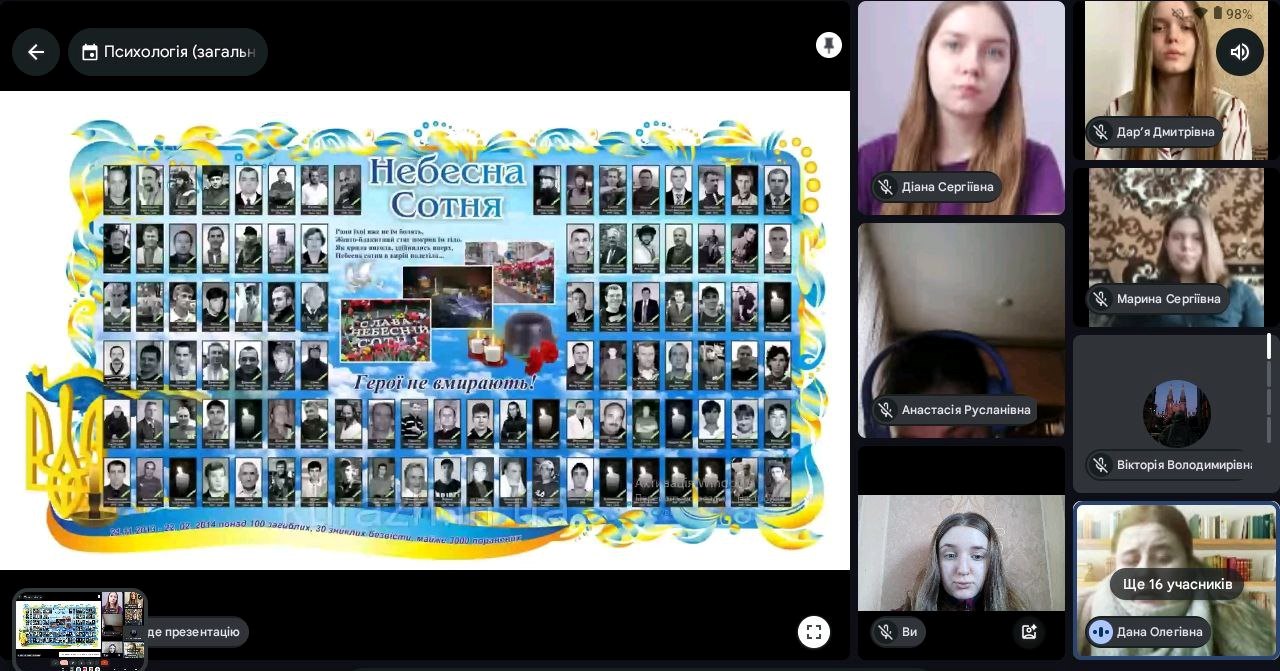Image resolution: width=1280 pixels, height=671 pixels.
Task: Tap muted mic icon of Анастасія Русланівна
Action: coord(885,410)
